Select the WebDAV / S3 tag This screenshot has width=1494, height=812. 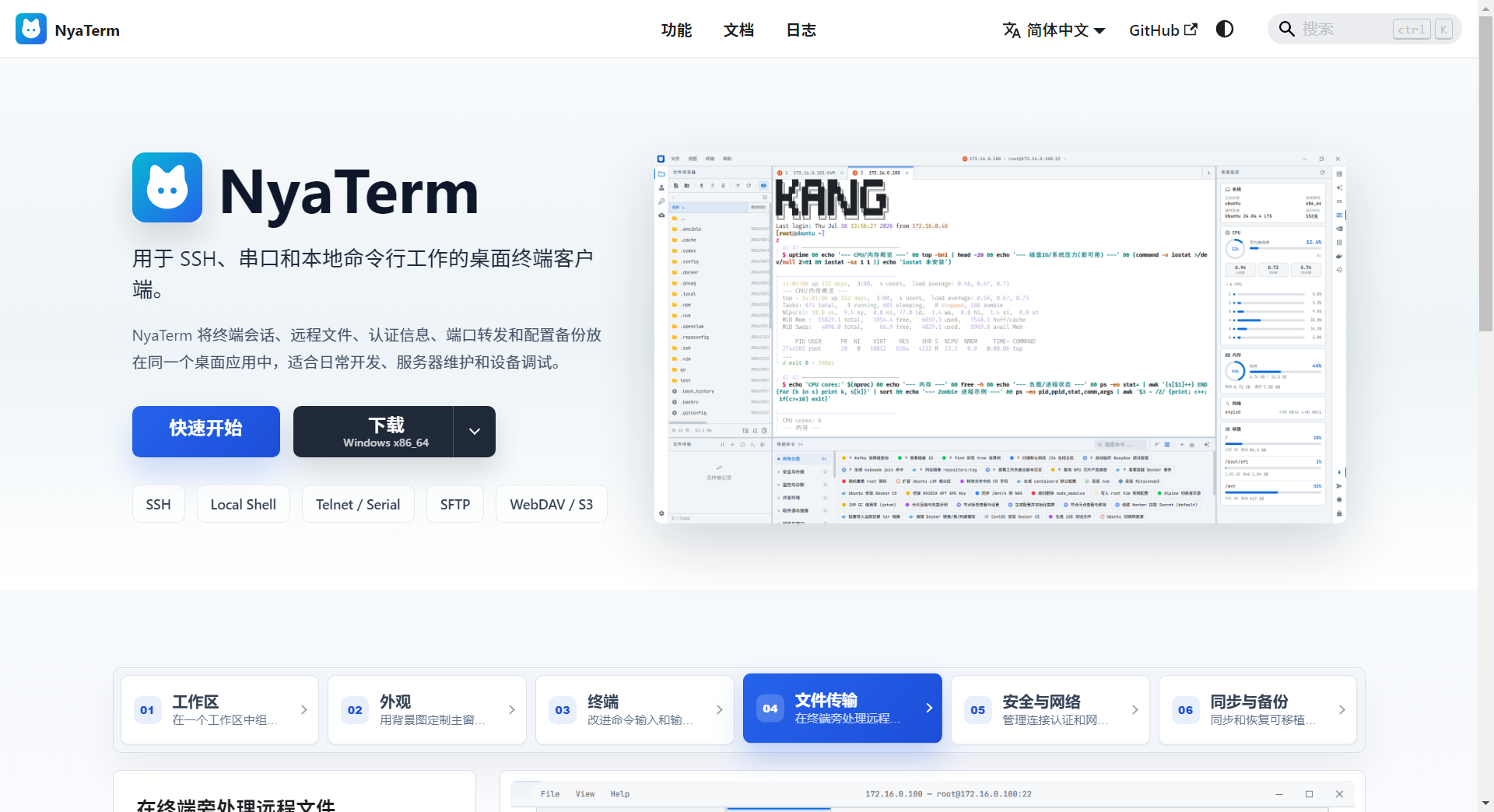[552, 504]
